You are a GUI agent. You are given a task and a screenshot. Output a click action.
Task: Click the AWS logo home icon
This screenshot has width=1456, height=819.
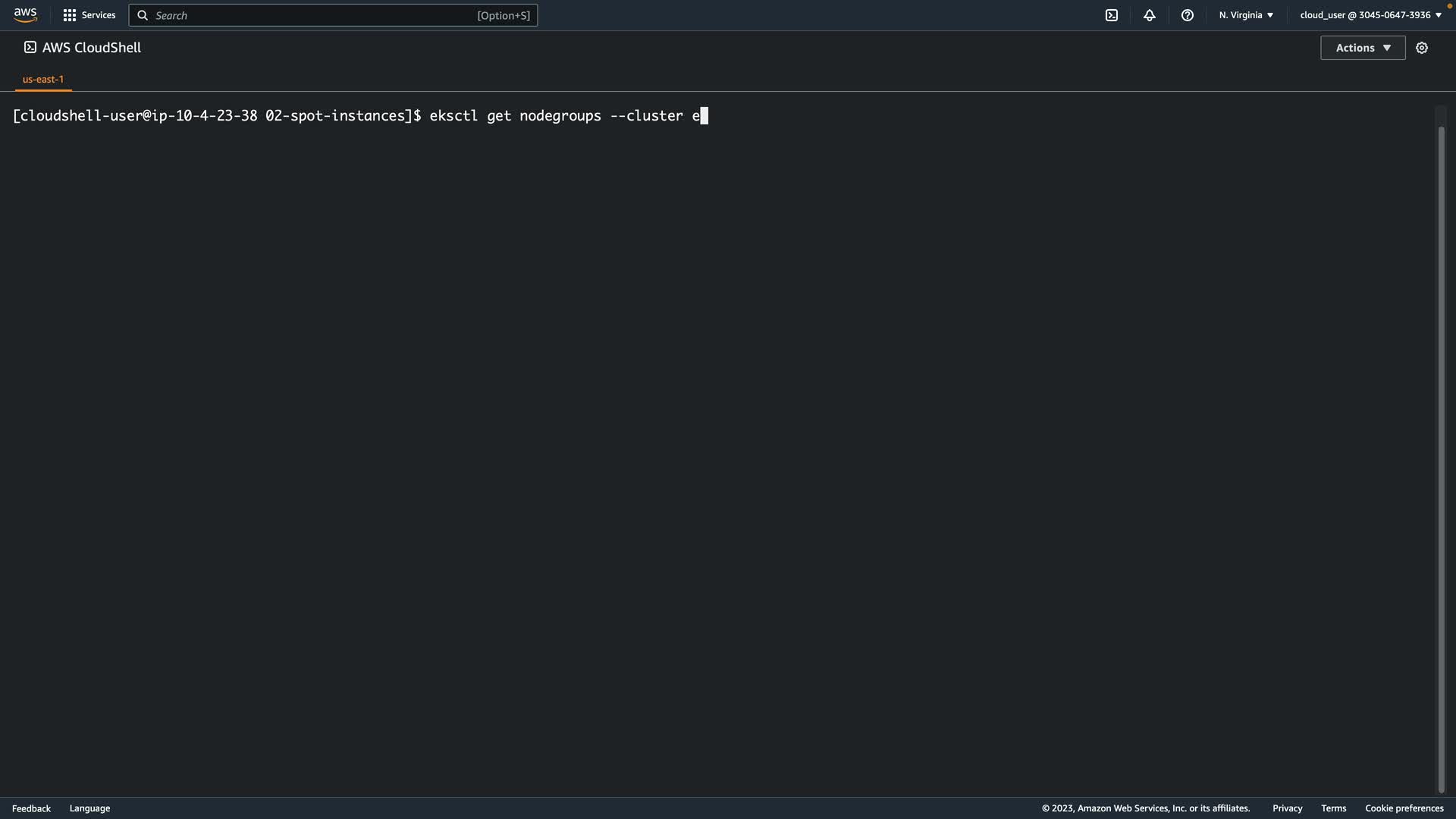click(25, 15)
